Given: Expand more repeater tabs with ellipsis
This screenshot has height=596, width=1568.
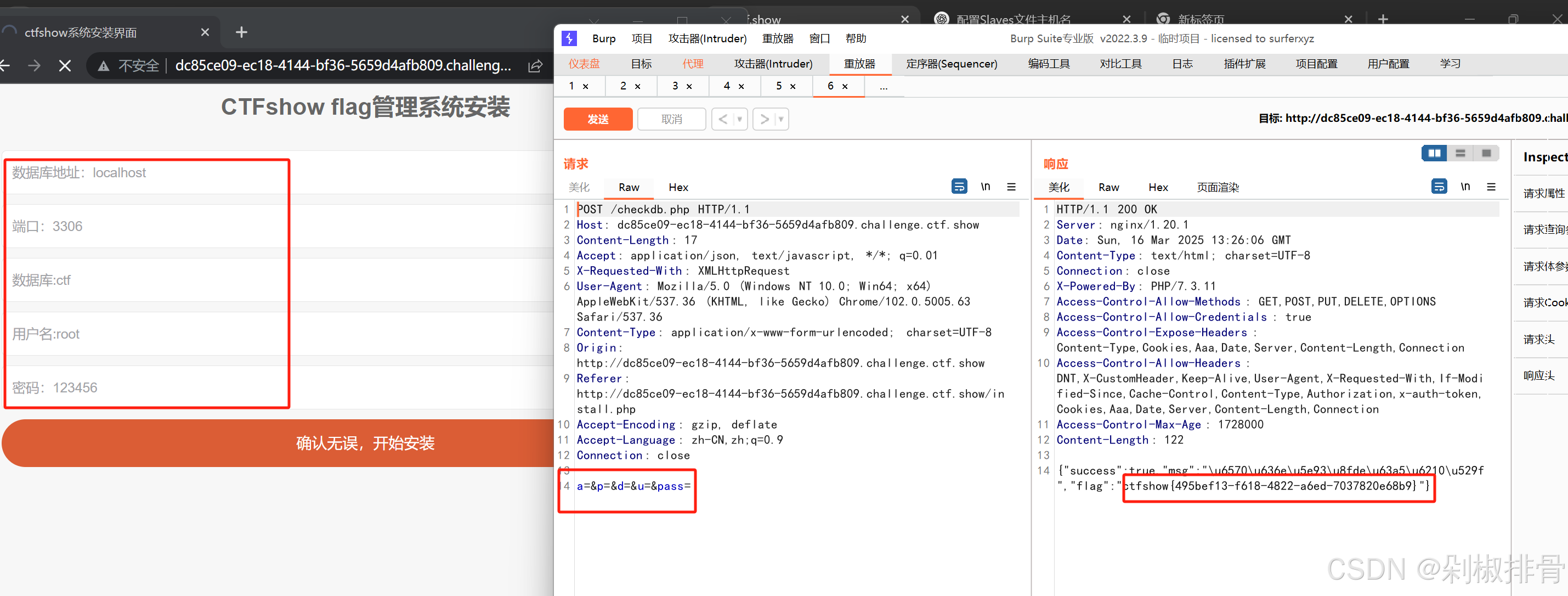Looking at the screenshot, I should point(883,87).
